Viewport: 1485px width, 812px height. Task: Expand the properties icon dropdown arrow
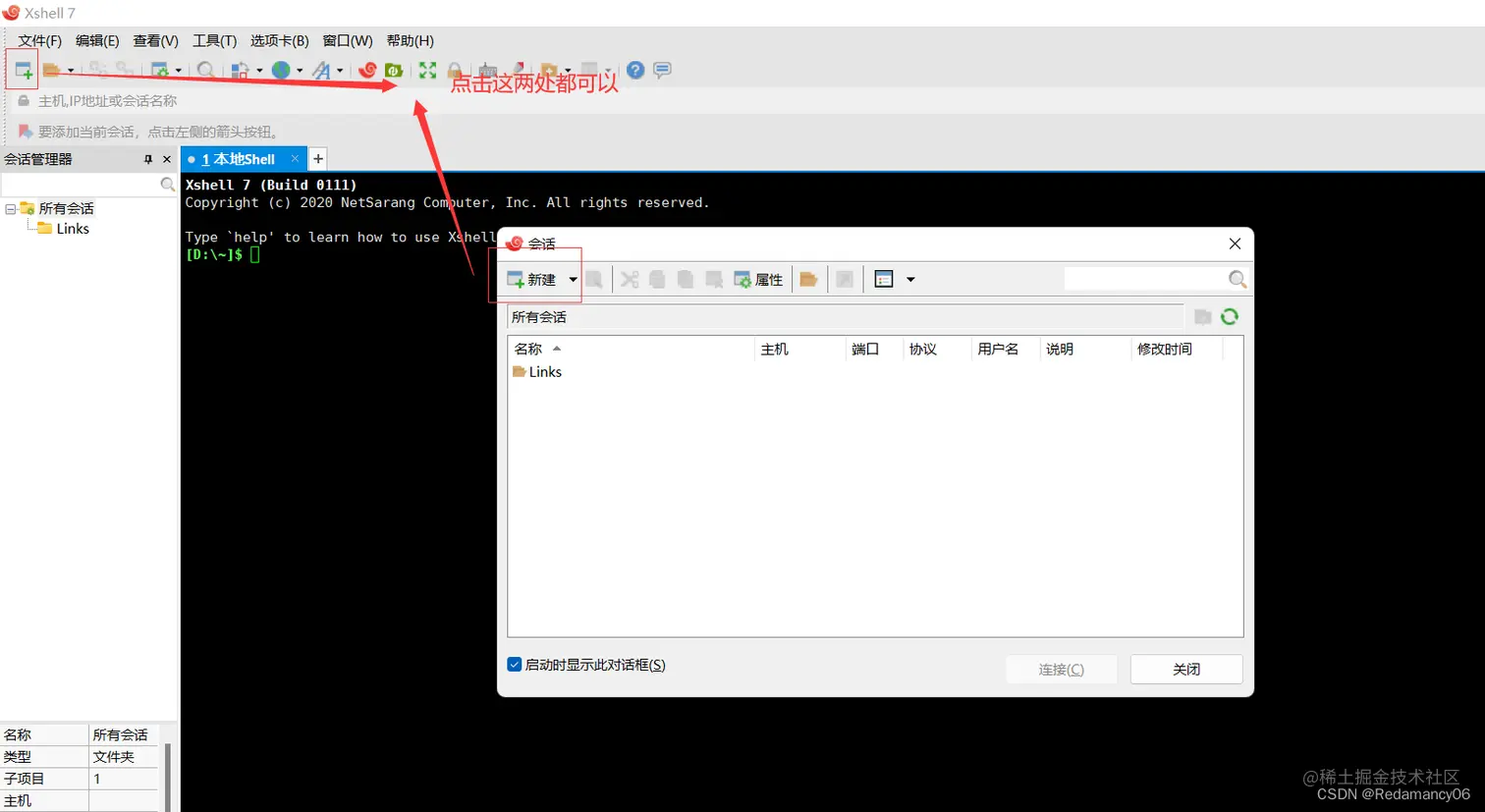(178, 71)
